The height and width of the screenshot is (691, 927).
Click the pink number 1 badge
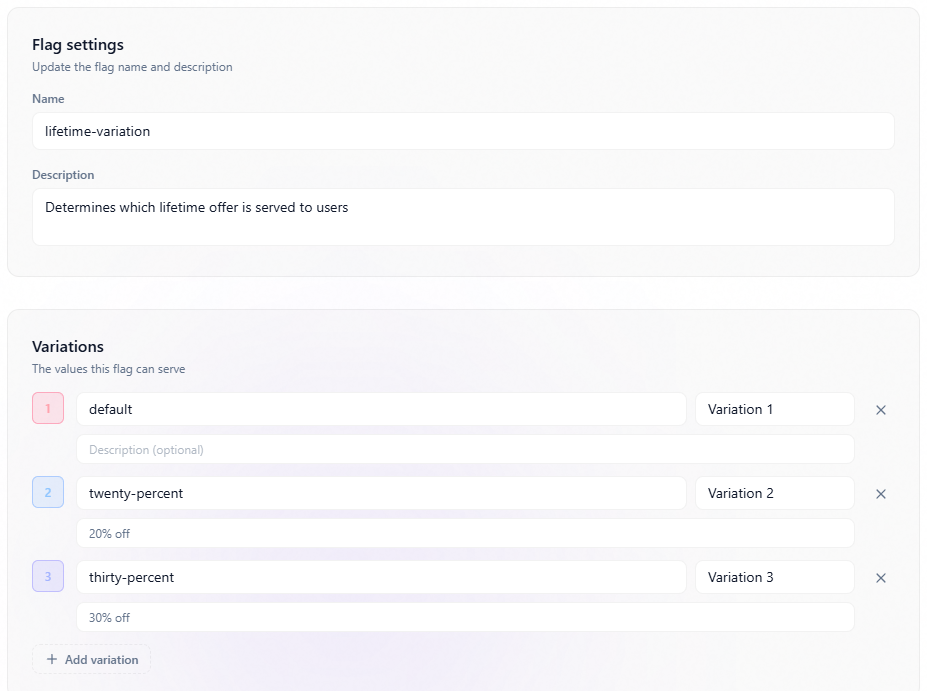tap(48, 408)
